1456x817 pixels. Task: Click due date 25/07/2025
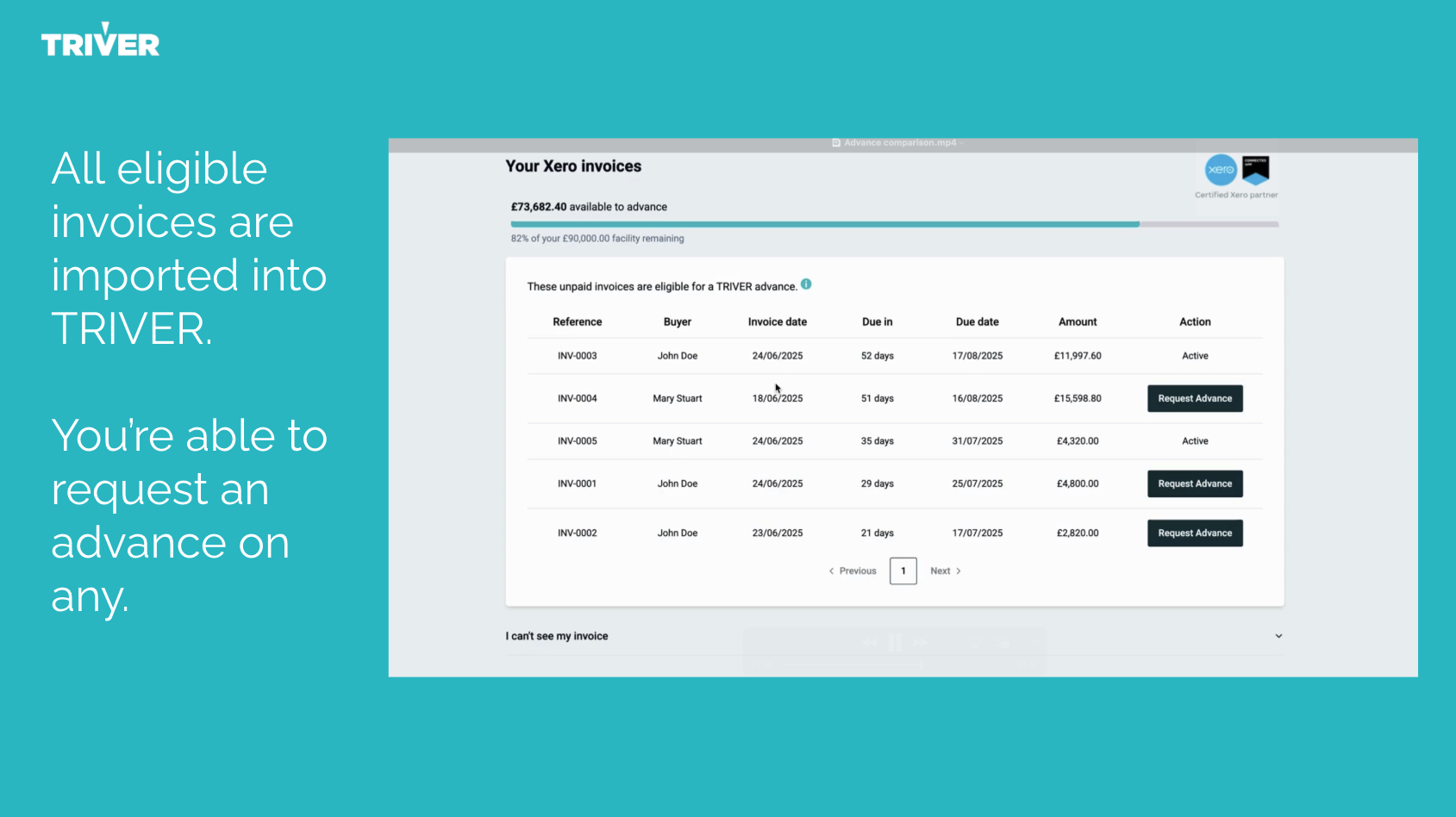(978, 483)
